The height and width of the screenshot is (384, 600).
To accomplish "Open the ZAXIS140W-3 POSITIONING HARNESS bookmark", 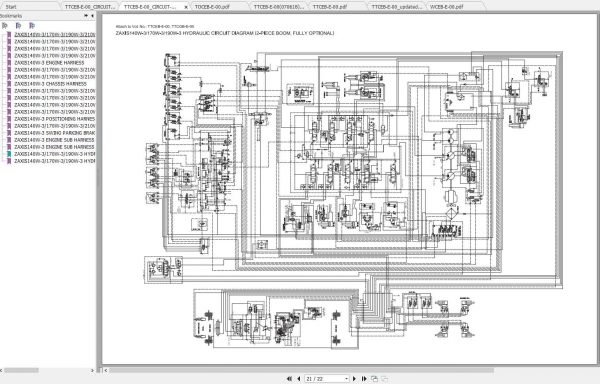I will pos(54,119).
